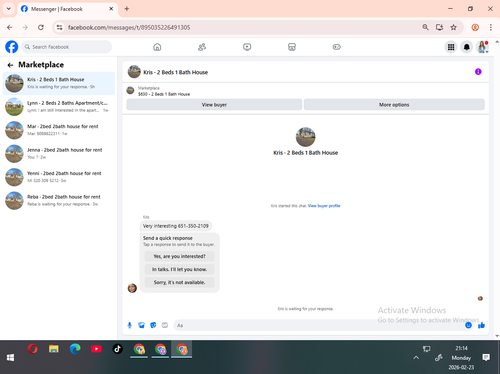This screenshot has height=374, width=500.
Task: Click the Kris header title at chat top
Action: pos(176,72)
